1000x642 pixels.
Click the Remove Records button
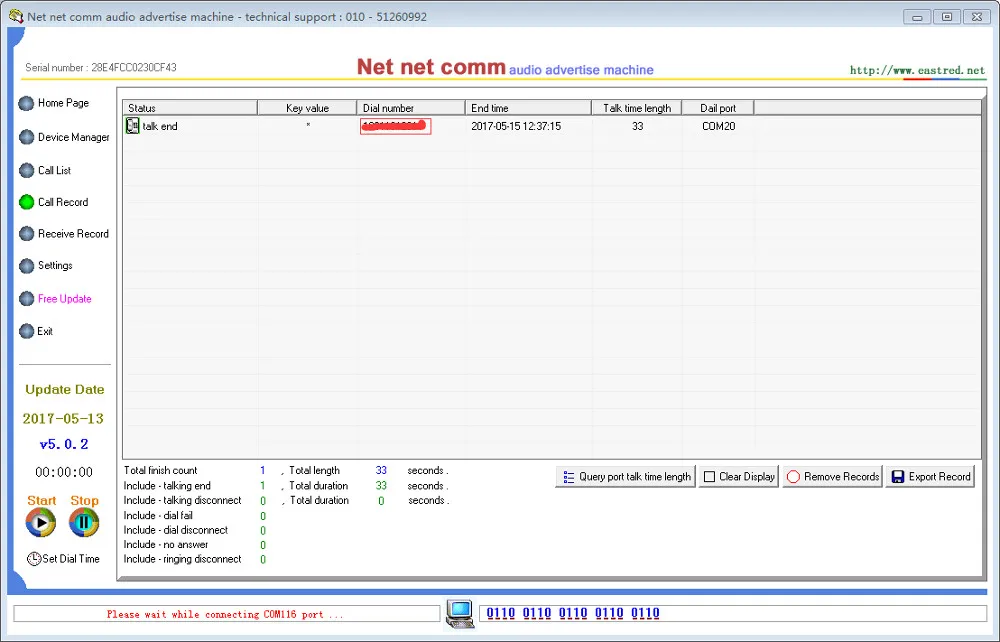click(x=832, y=477)
